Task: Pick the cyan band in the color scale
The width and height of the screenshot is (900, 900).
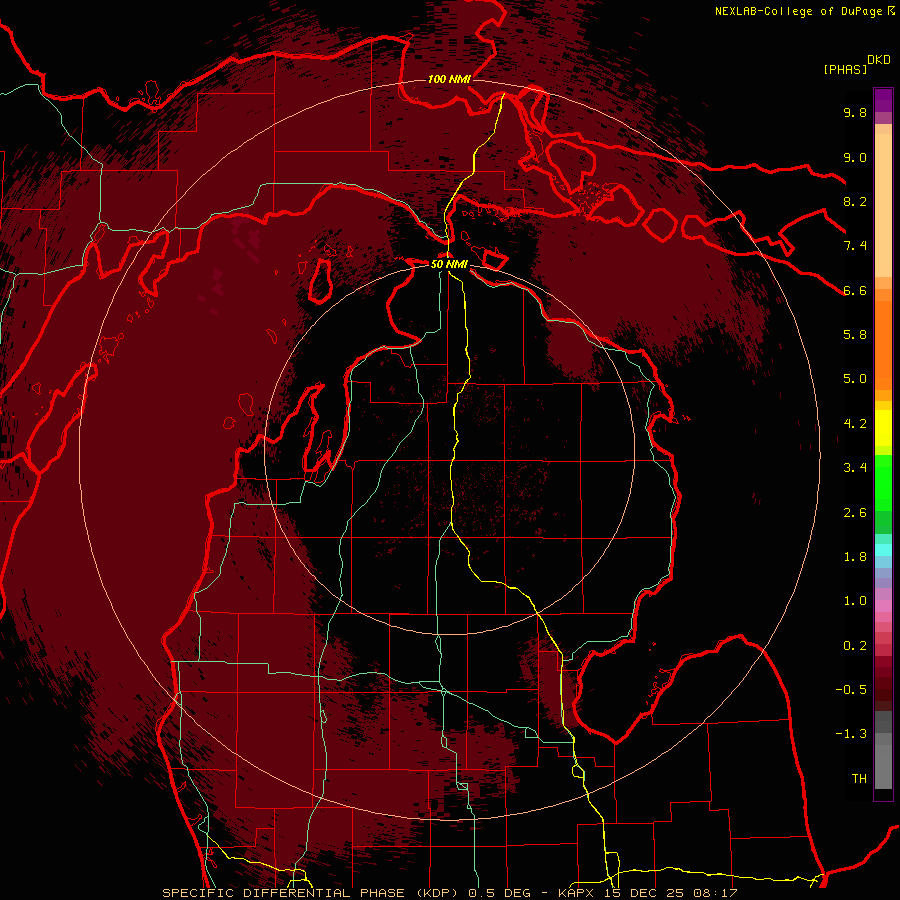Action: pyautogui.click(x=883, y=550)
